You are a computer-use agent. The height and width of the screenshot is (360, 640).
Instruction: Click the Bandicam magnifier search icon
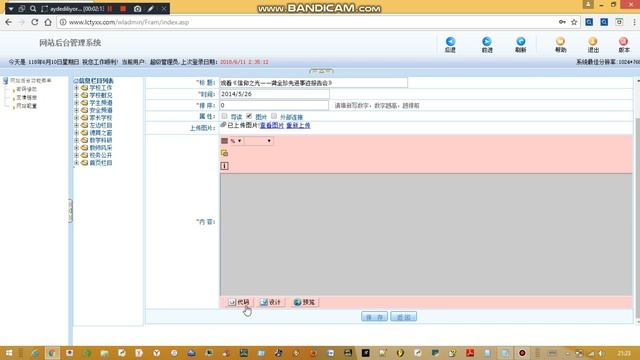[x=33, y=9]
